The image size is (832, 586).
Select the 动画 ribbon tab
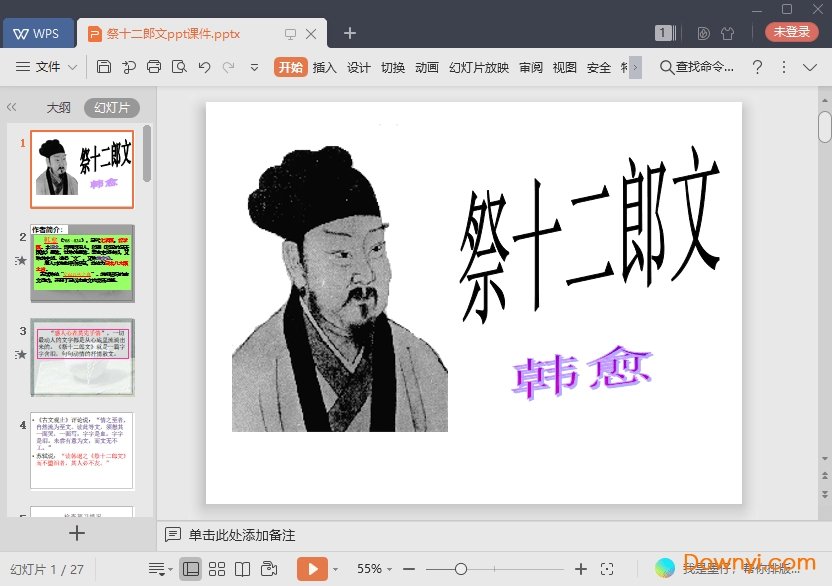pos(427,67)
